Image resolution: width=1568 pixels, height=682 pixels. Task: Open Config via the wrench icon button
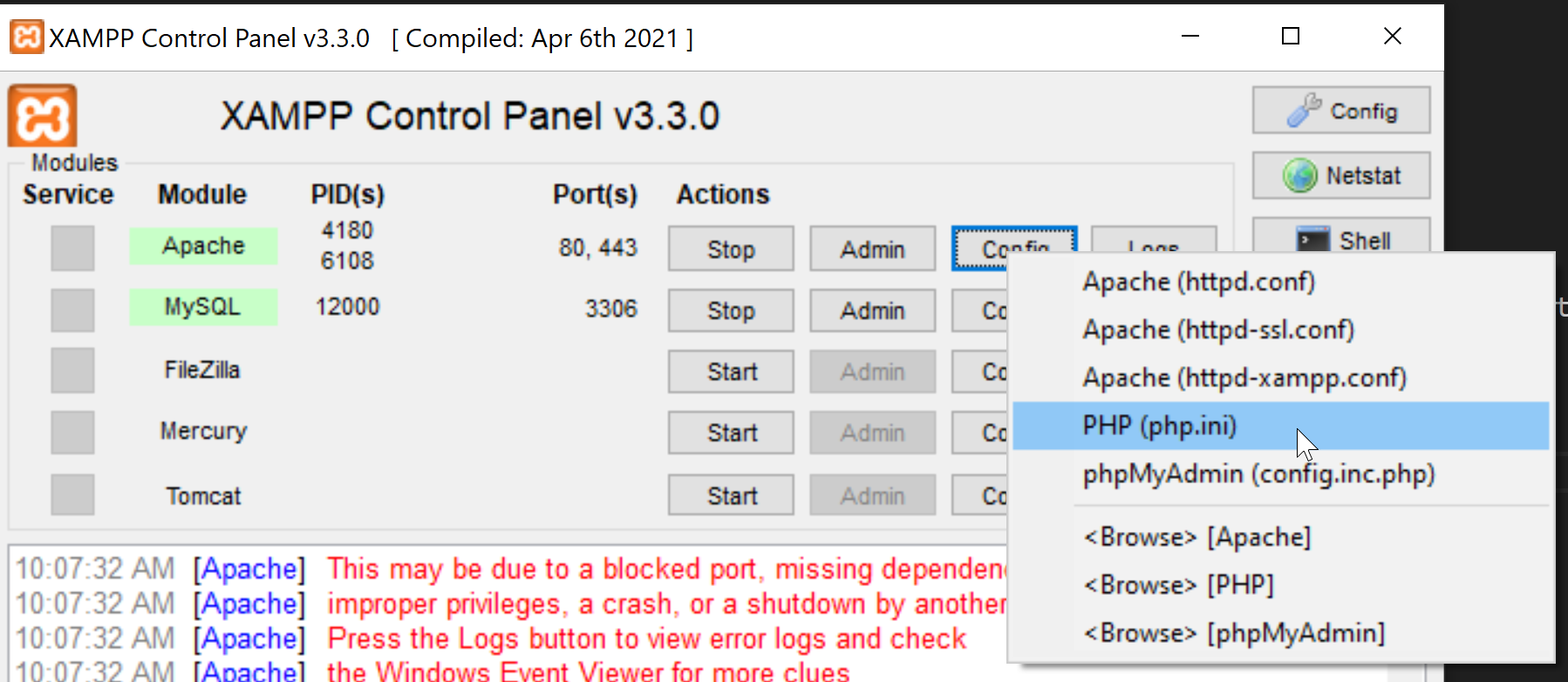point(1340,111)
